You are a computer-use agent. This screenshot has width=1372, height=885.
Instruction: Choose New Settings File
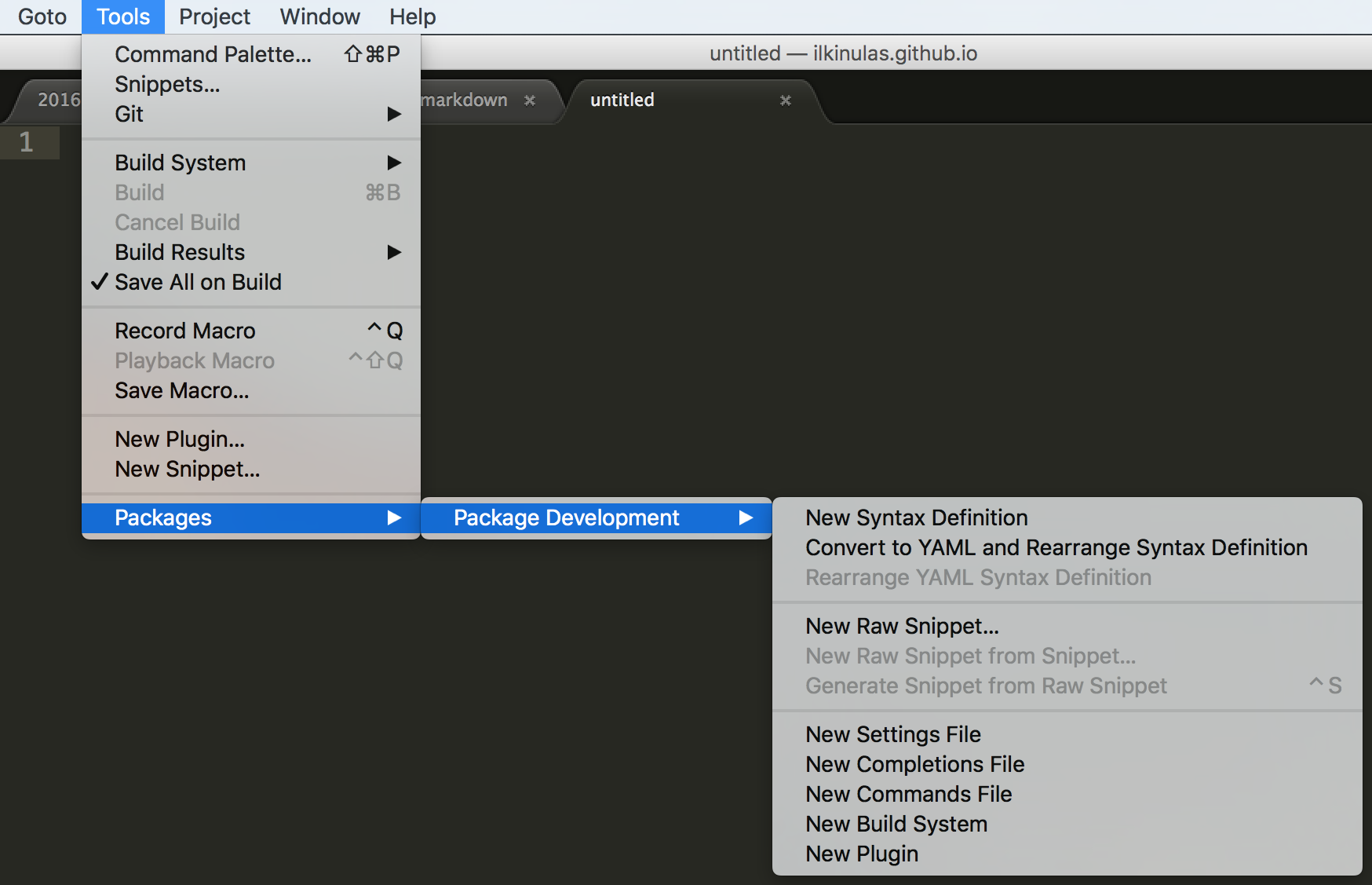1067,734
